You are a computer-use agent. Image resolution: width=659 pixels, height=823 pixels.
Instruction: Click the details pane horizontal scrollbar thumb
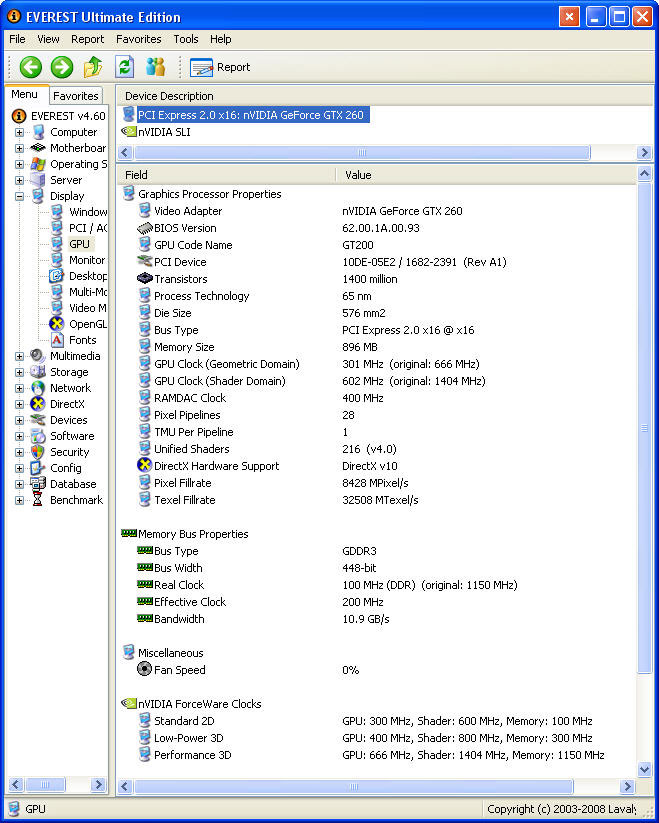[x=353, y=786]
